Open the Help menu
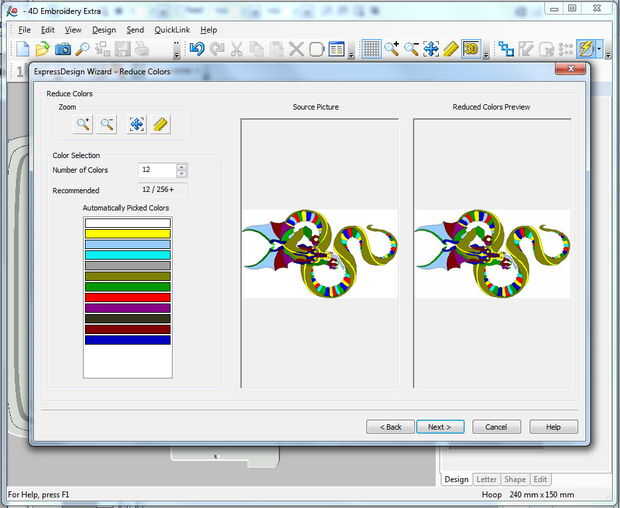Image resolution: width=620 pixels, height=508 pixels. click(208, 30)
